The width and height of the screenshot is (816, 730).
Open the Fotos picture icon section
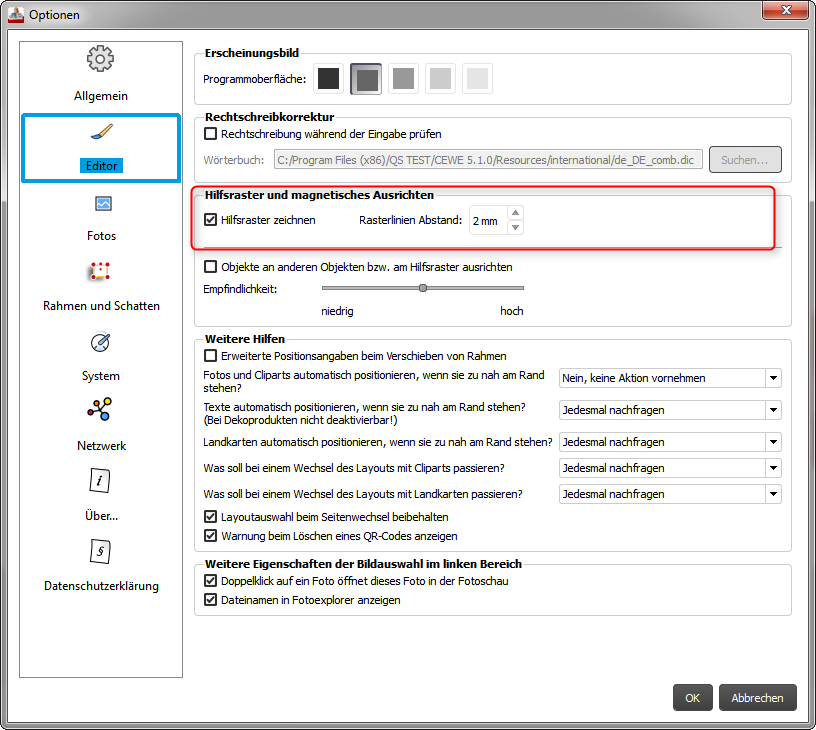tap(102, 205)
